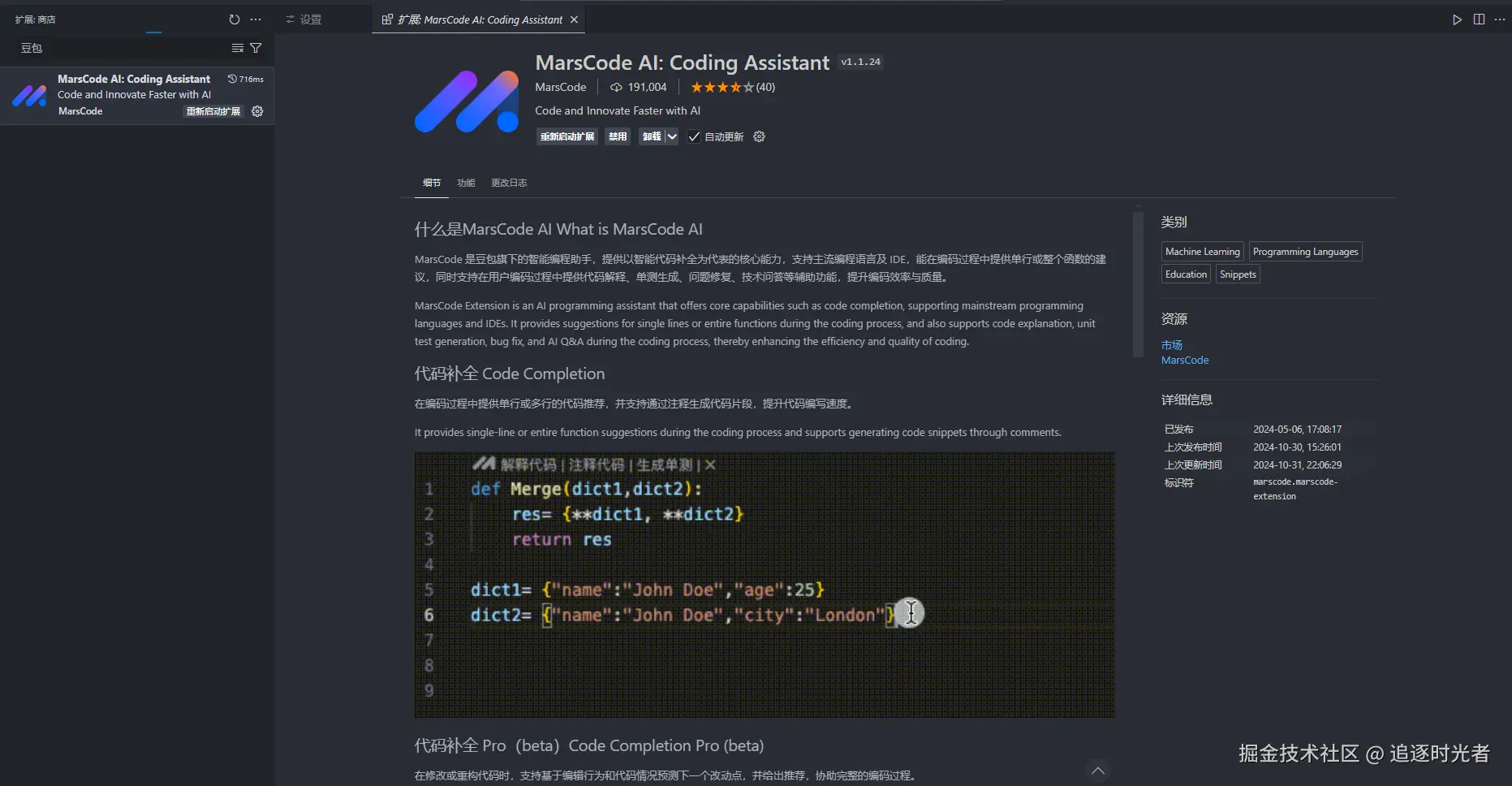Open the 更改日志 changelog tab
This screenshot has width=1512, height=786.
point(509,183)
